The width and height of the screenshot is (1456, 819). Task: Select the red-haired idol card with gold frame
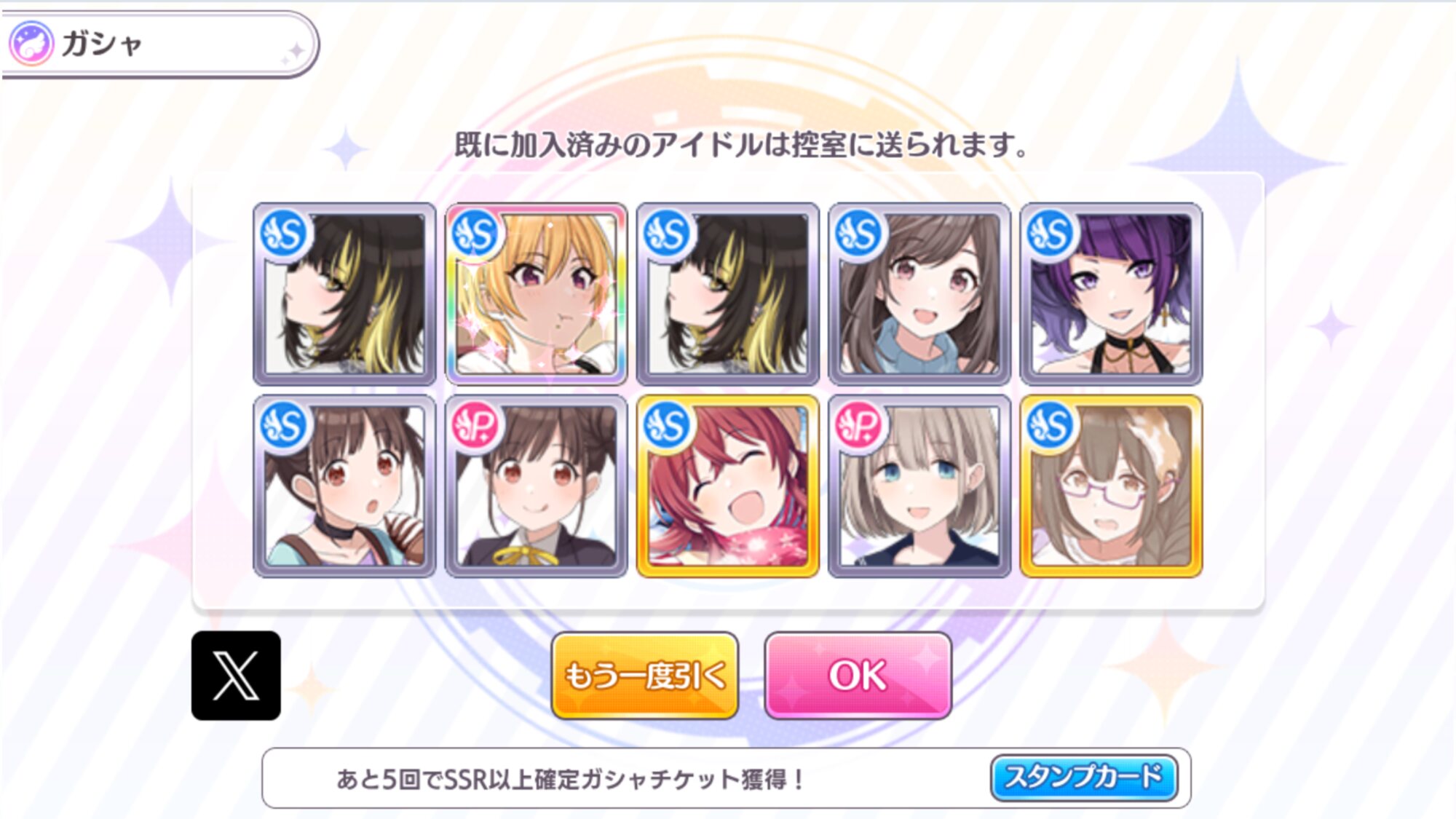728,486
